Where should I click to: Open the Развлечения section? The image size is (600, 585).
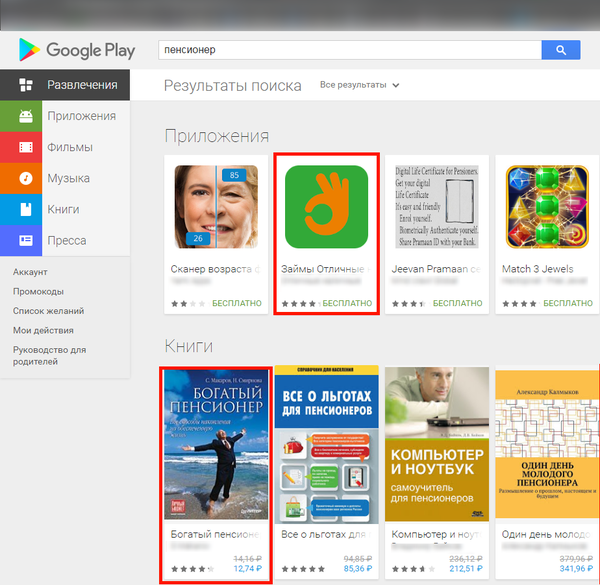[x=66, y=85]
